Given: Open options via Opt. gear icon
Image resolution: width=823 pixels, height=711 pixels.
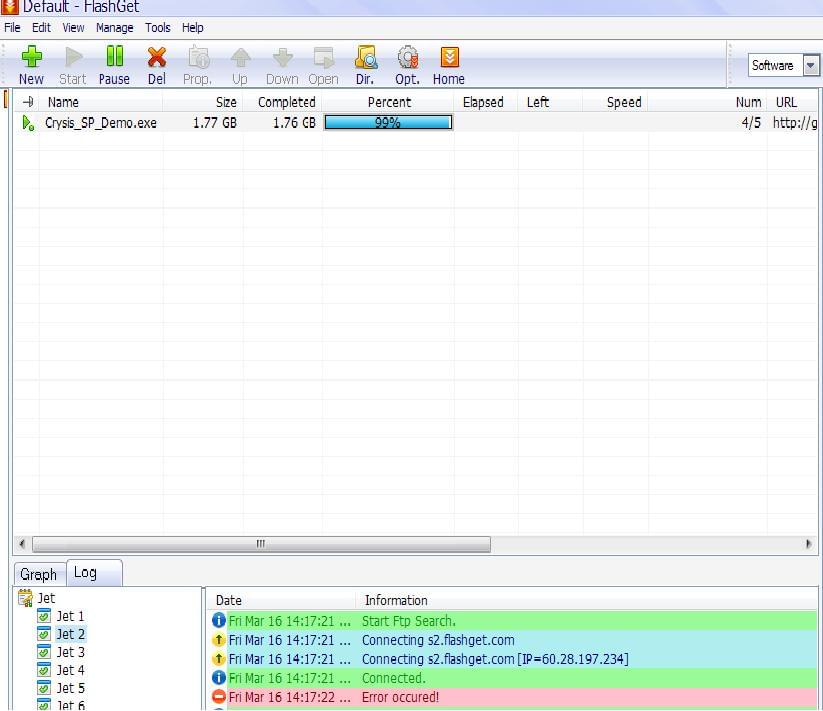Looking at the screenshot, I should tap(407, 57).
